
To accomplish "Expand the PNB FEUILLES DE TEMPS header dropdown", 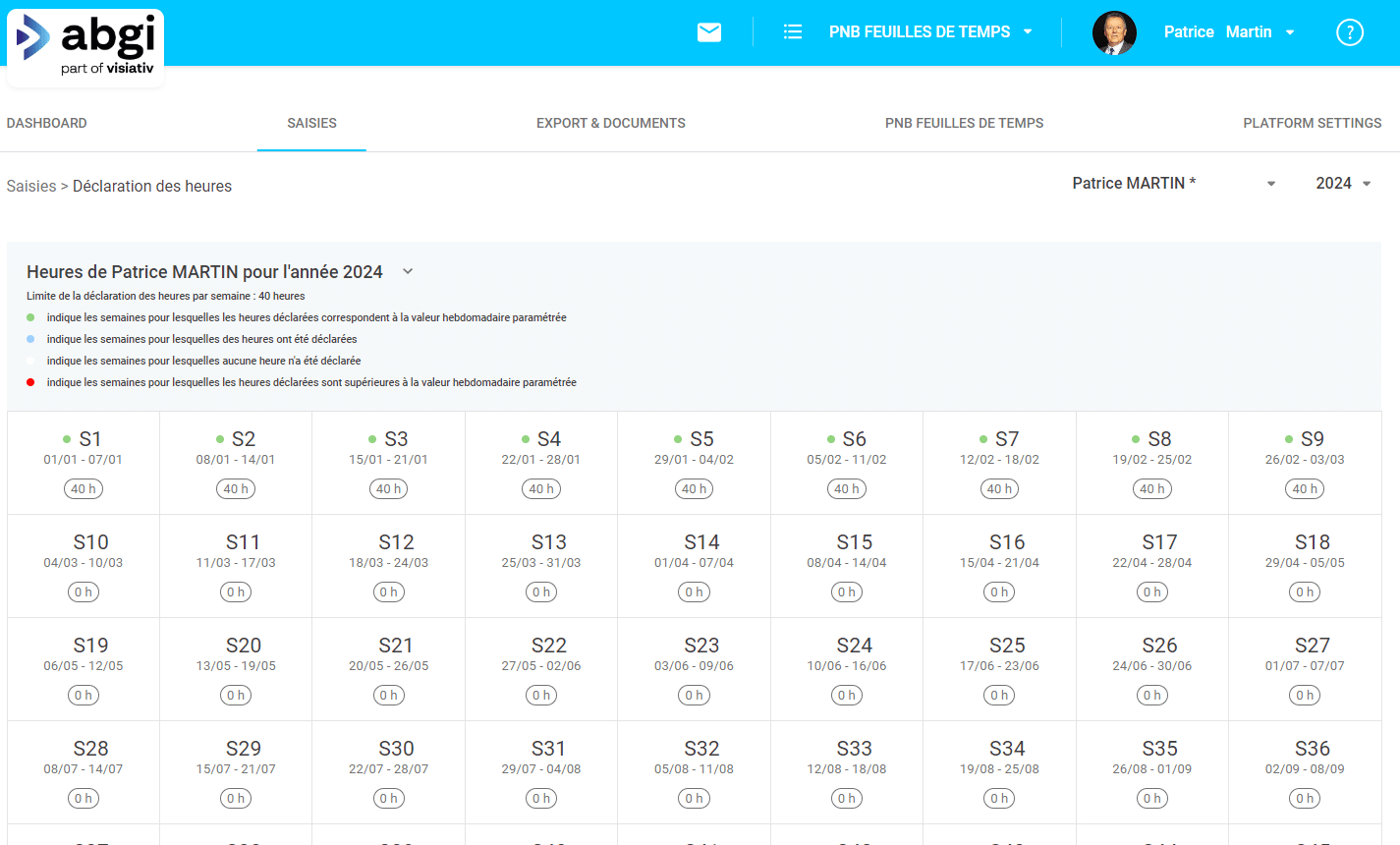I will click(930, 32).
